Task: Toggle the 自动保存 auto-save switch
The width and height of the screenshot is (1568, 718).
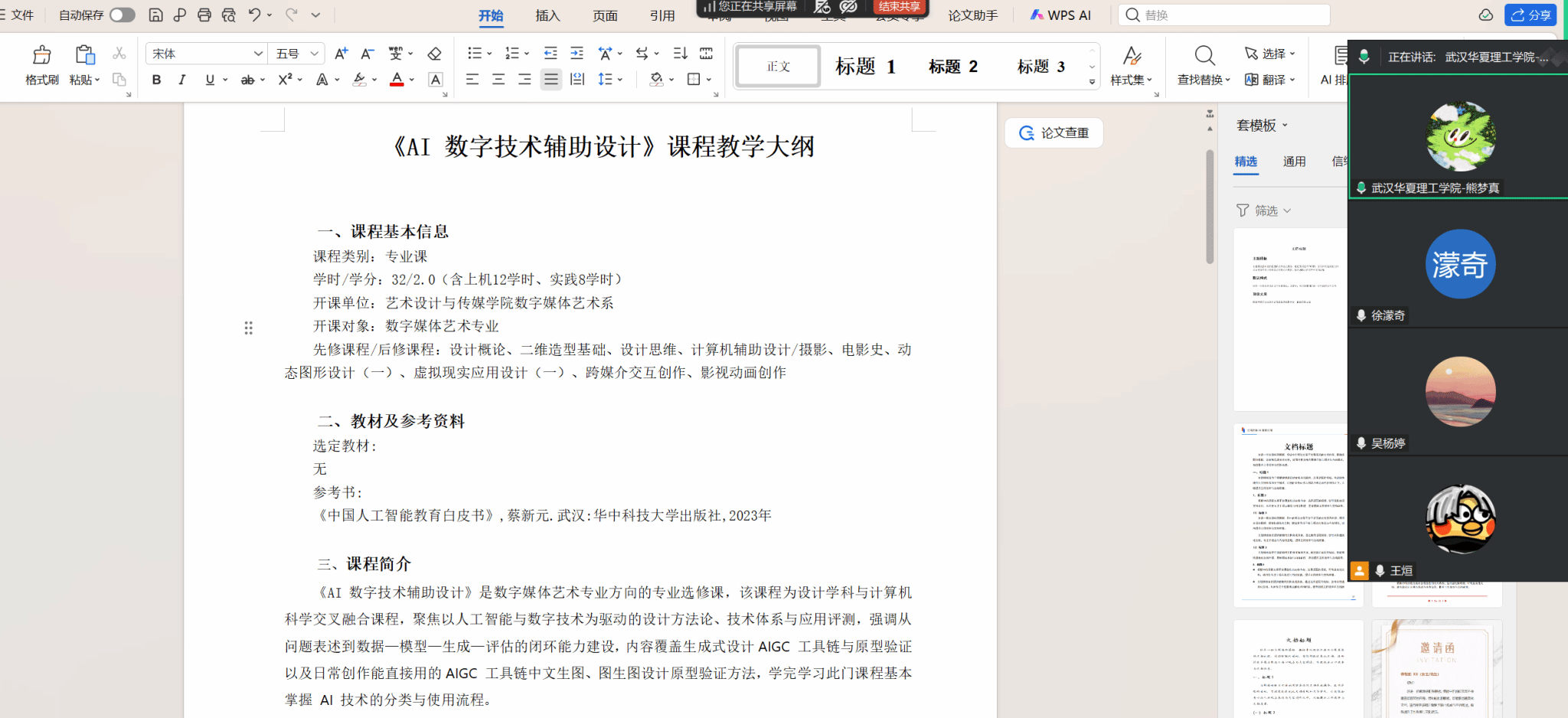Action: point(122,15)
